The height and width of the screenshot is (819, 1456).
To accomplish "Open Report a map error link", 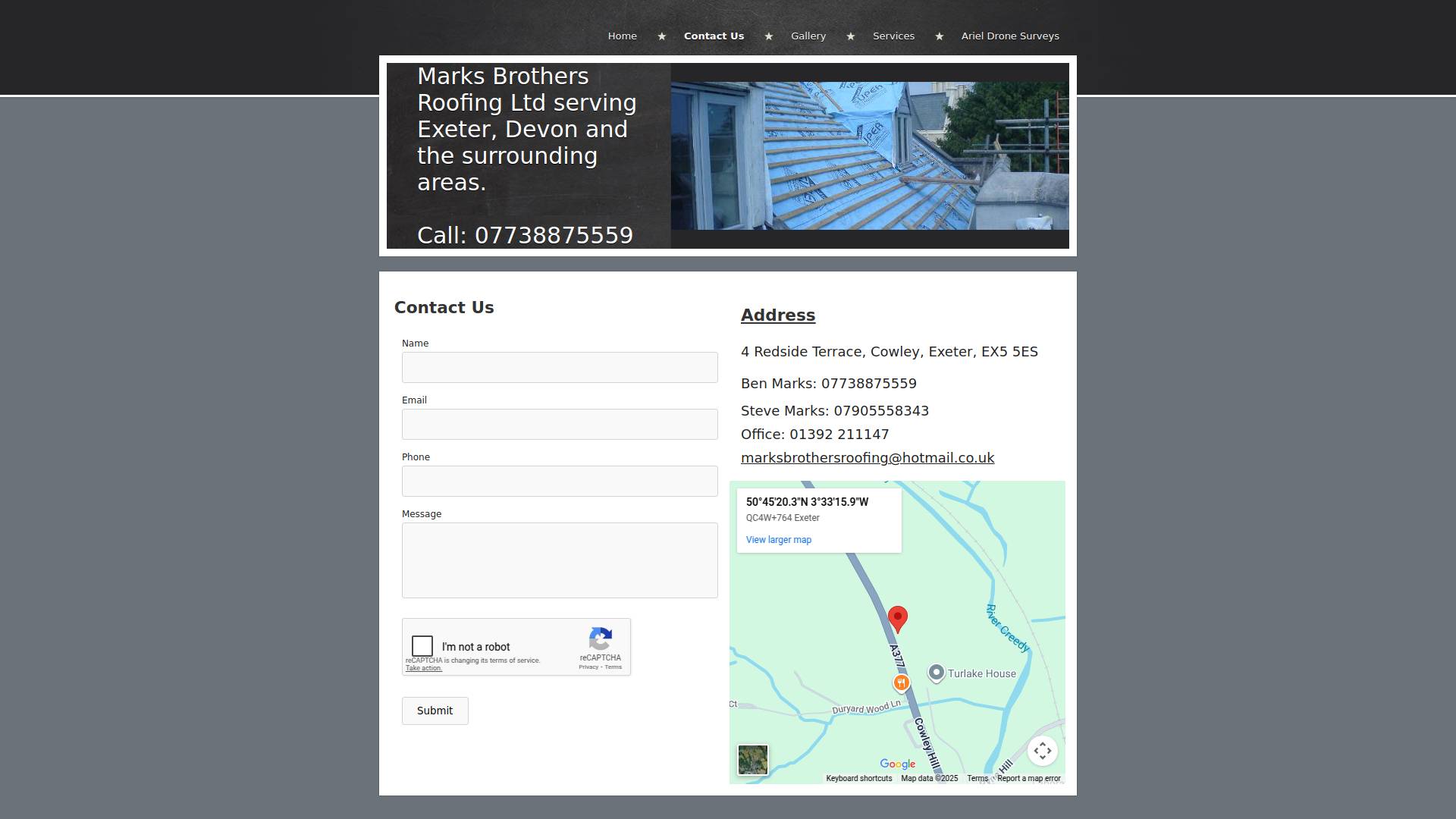I will tap(1028, 779).
